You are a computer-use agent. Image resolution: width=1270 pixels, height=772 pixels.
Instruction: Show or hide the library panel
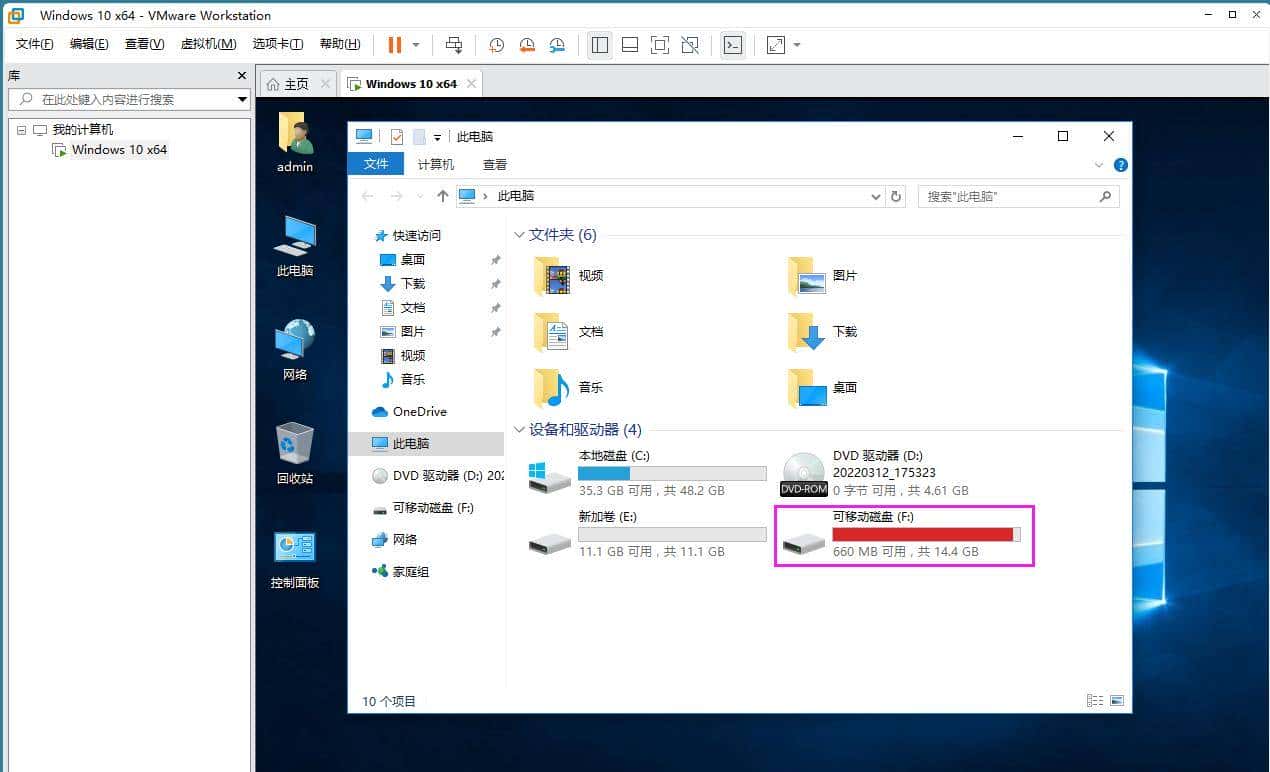pos(599,45)
